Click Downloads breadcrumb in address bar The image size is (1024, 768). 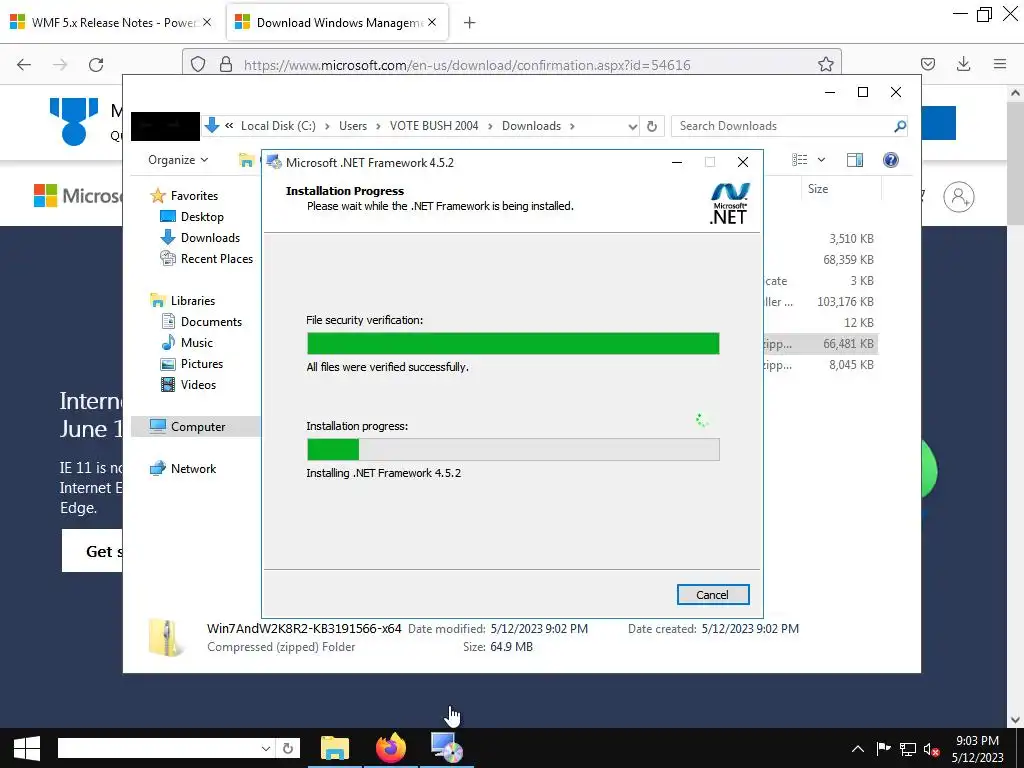click(531, 125)
